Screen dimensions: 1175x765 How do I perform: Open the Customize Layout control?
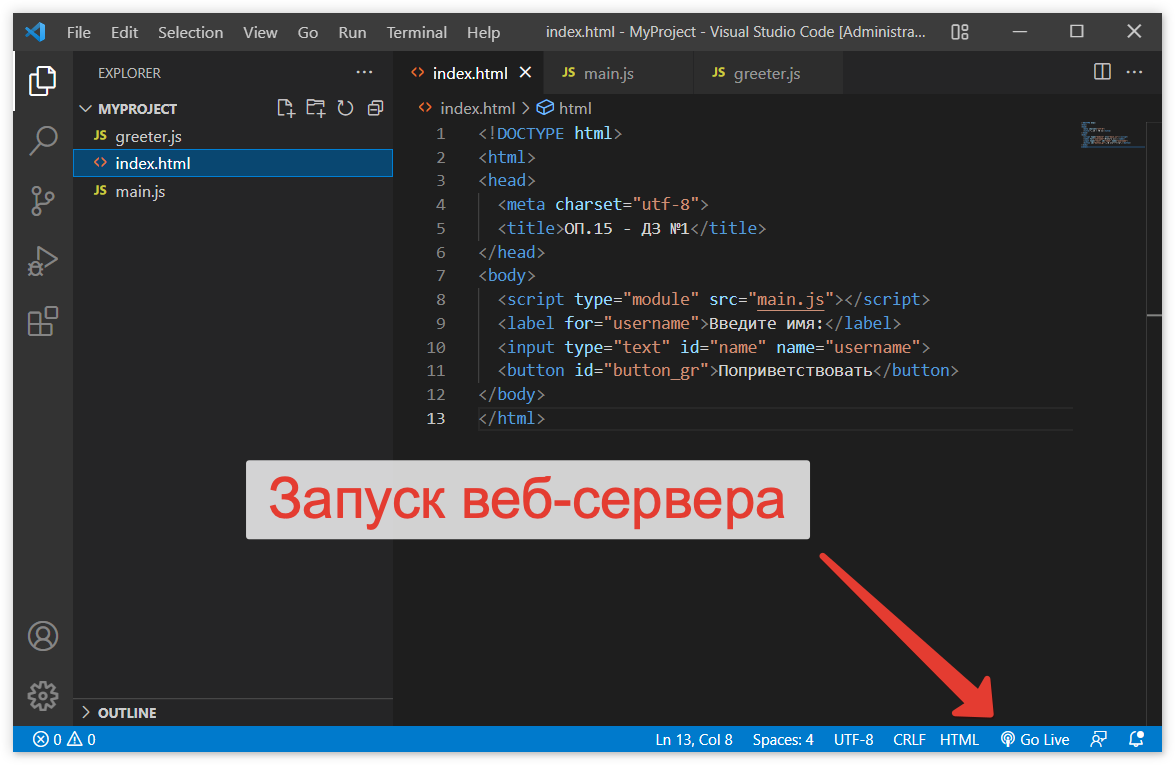click(960, 32)
